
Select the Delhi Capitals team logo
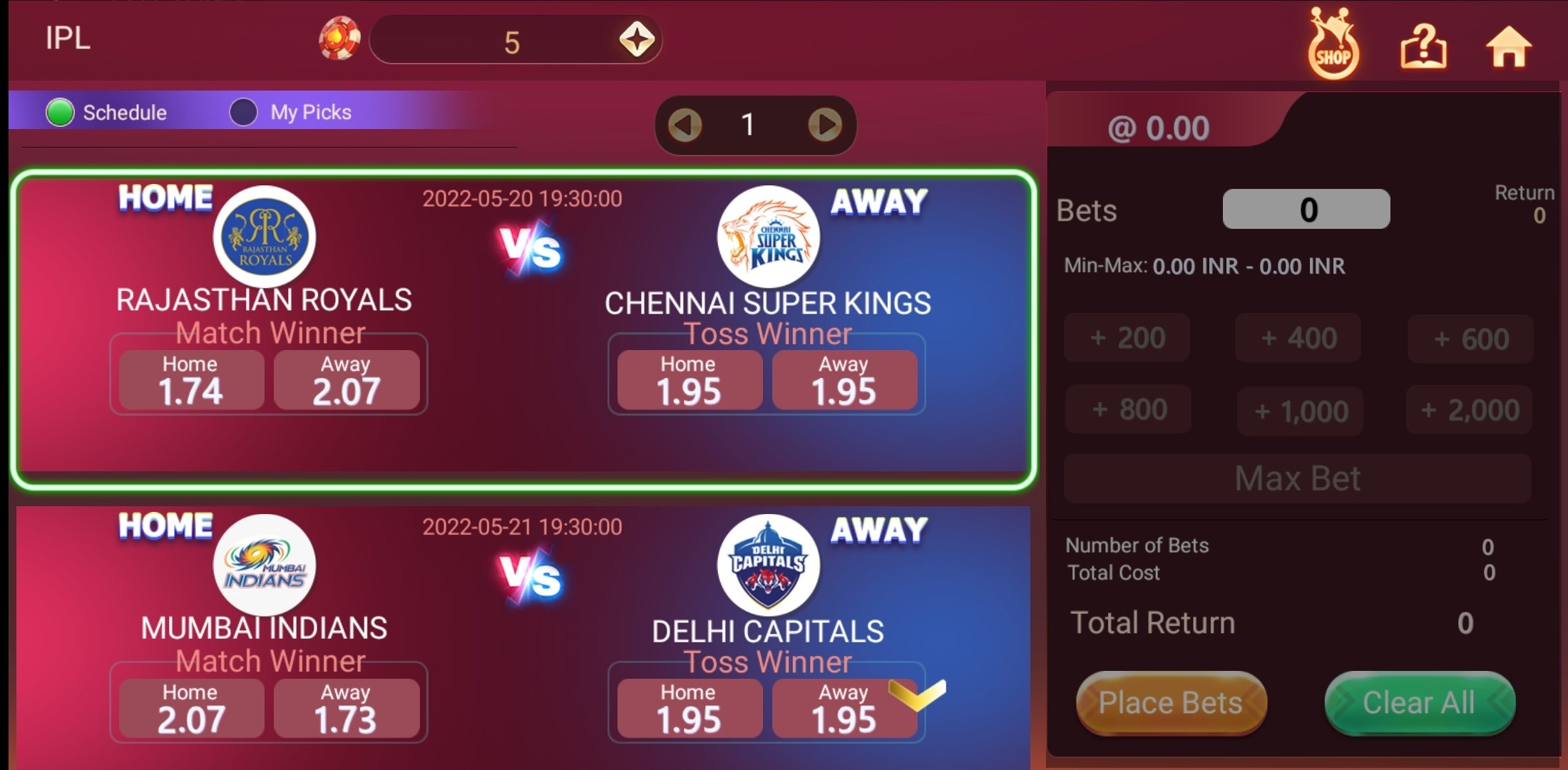click(769, 565)
